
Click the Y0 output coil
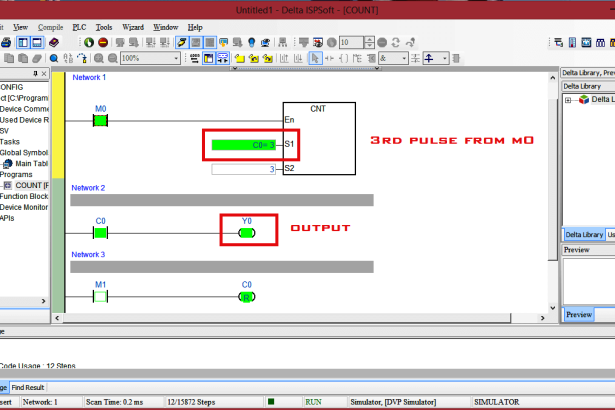(247, 233)
